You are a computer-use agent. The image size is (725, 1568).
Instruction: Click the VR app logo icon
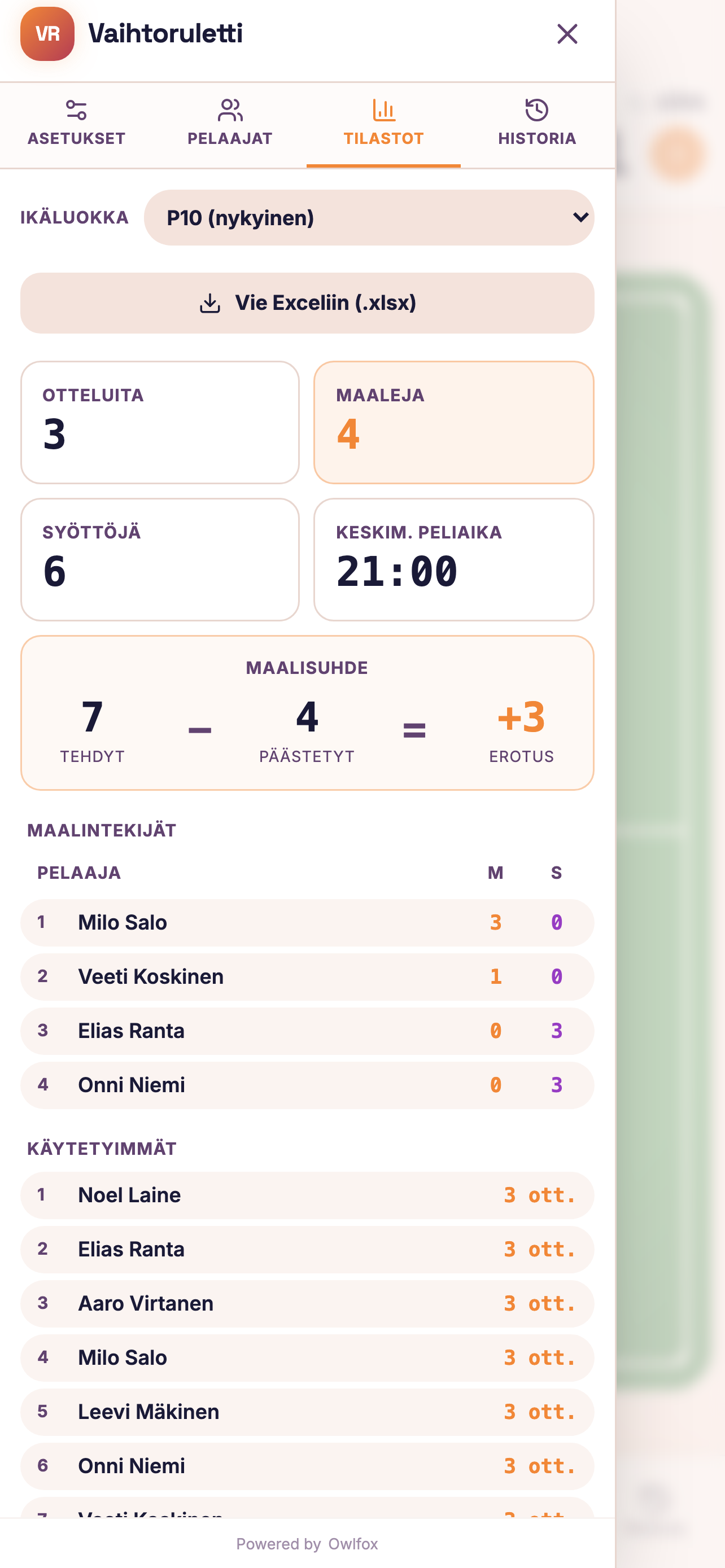(x=47, y=34)
